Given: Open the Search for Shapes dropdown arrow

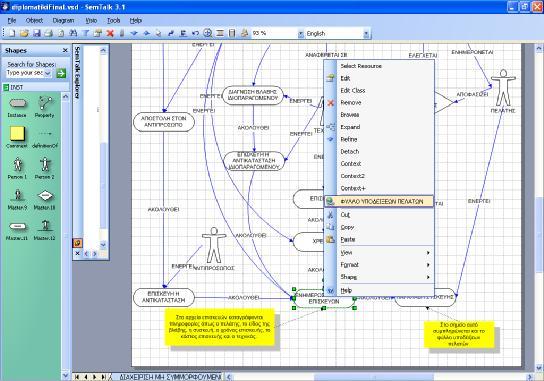Looking at the screenshot, I should pyautogui.click(x=48, y=73).
